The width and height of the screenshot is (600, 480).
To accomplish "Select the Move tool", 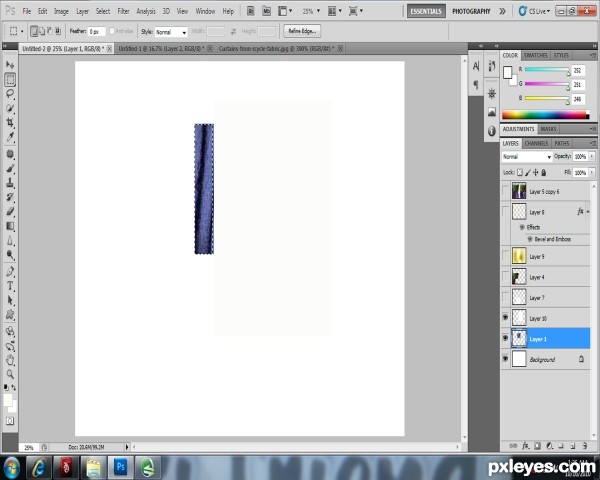I will [10, 65].
